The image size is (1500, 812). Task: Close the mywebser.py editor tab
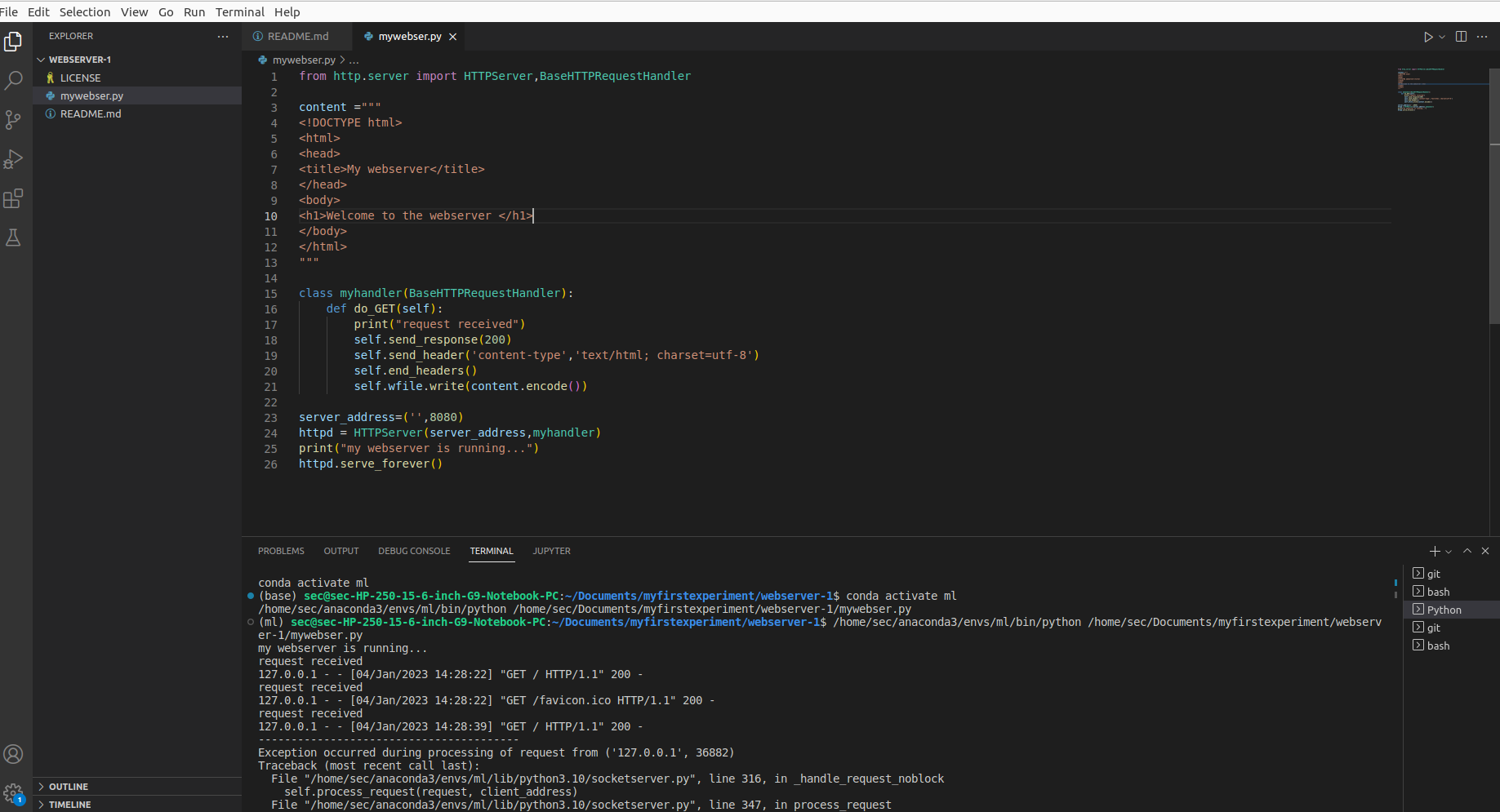[452, 37]
